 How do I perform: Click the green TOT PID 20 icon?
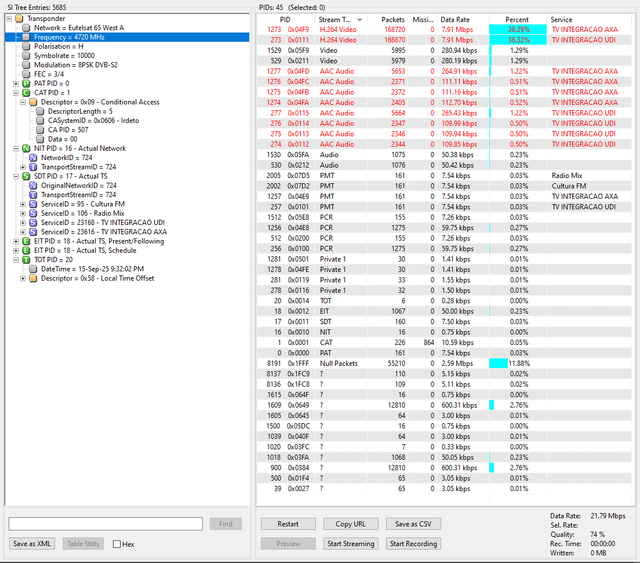(x=26, y=260)
